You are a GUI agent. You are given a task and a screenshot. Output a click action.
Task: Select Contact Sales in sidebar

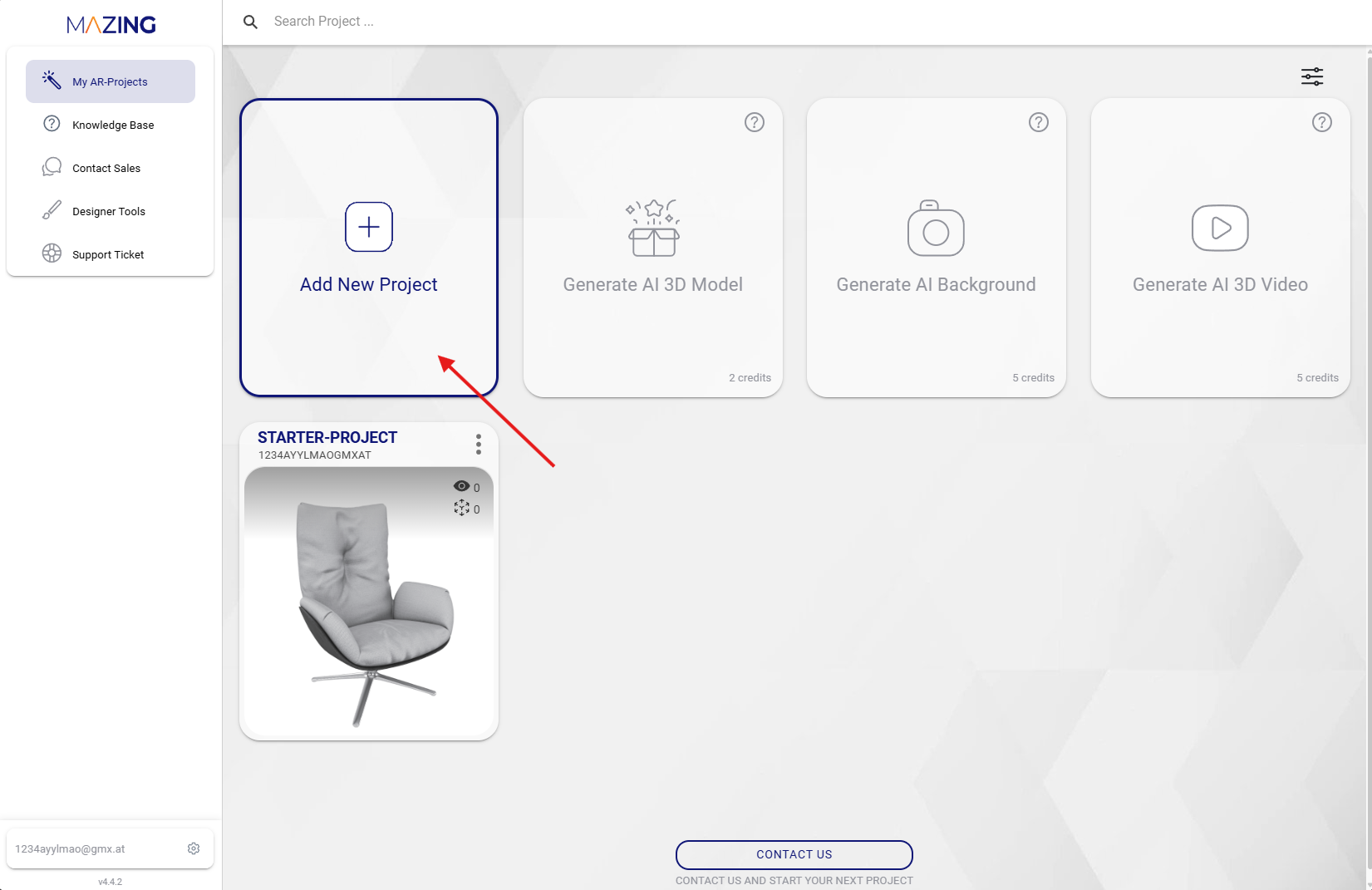[x=106, y=168]
